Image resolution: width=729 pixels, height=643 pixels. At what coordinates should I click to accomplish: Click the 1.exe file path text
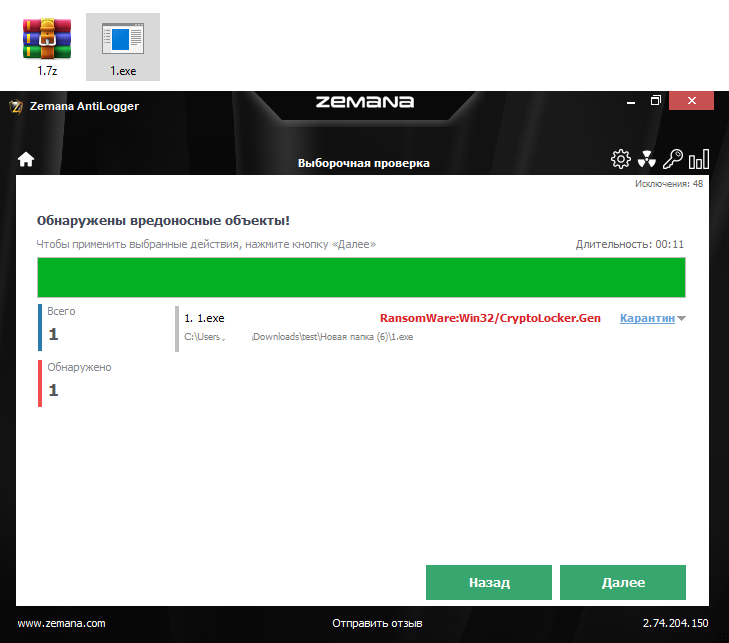[298, 337]
